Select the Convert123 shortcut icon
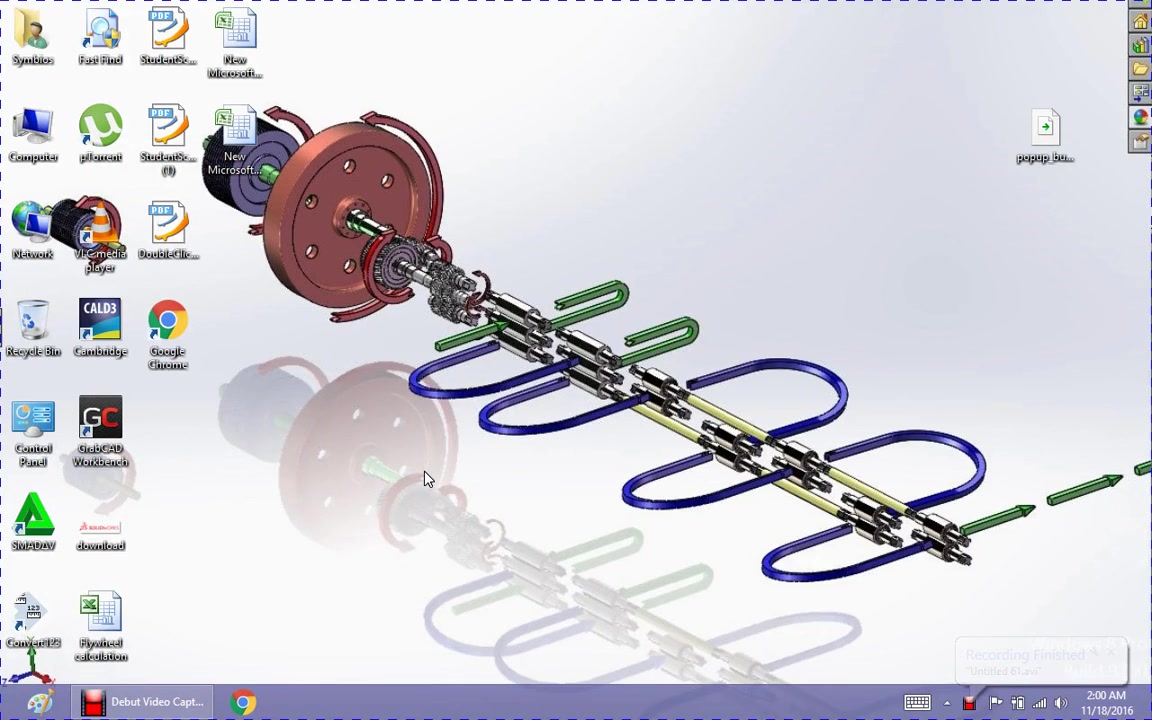This screenshot has height=720, width=1152. (x=32, y=620)
